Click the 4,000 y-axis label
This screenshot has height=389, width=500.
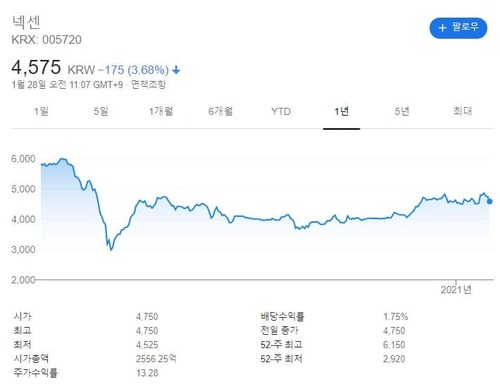(23, 219)
